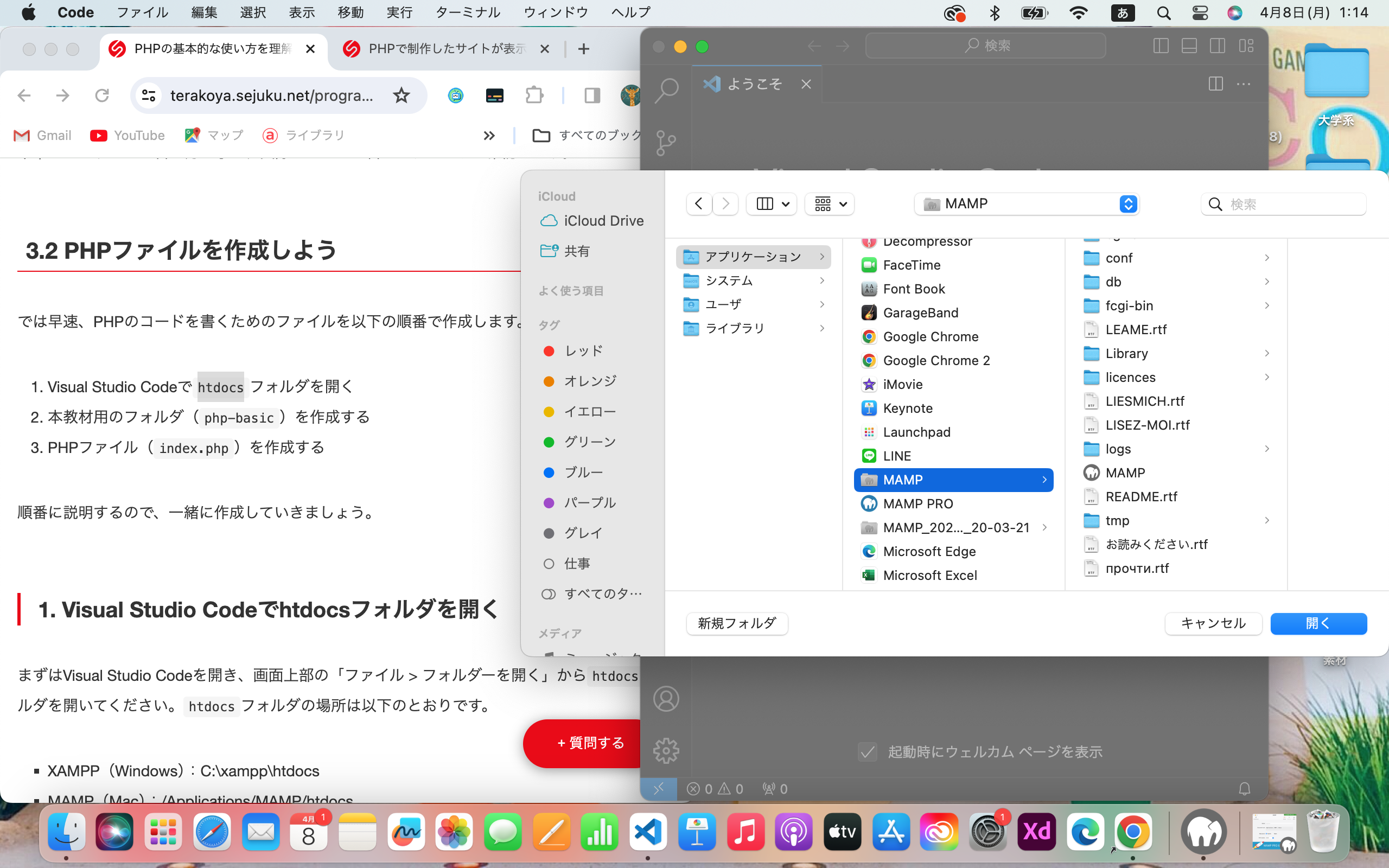Viewport: 1389px width, 868px height.
Task: Click the キャンセル button
Action: (x=1213, y=623)
